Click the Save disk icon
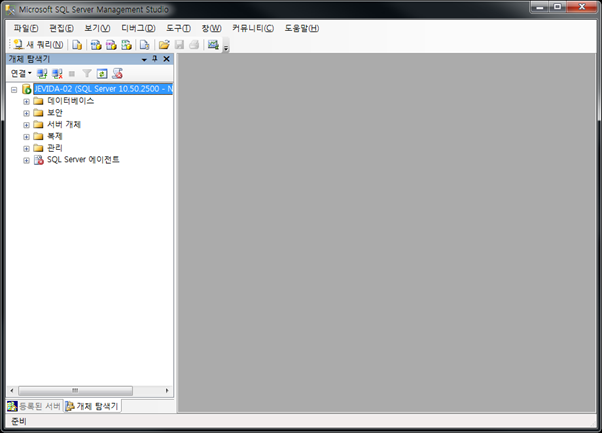The width and height of the screenshot is (602, 433). [x=179, y=45]
